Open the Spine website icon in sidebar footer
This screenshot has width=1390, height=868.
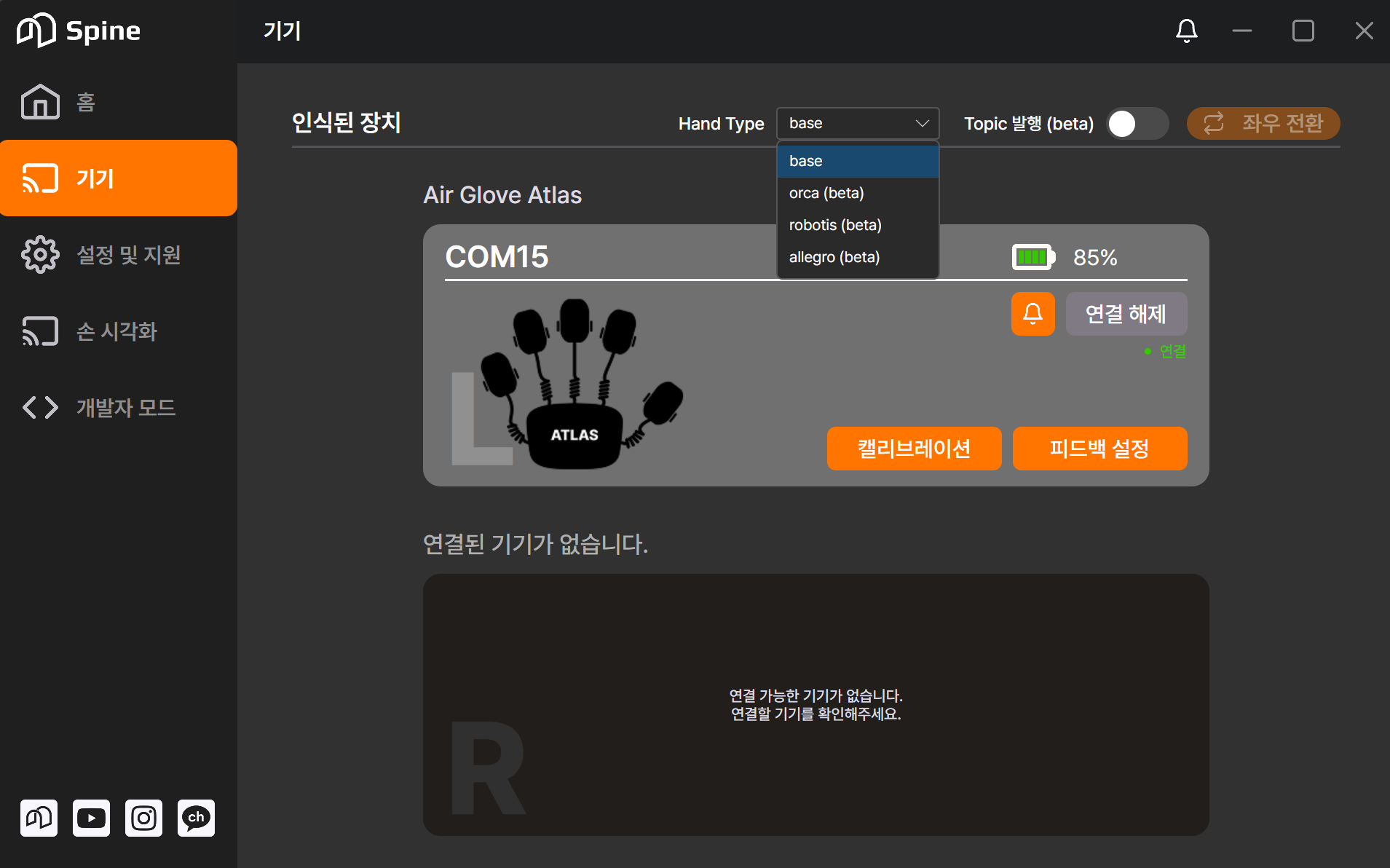(39, 818)
